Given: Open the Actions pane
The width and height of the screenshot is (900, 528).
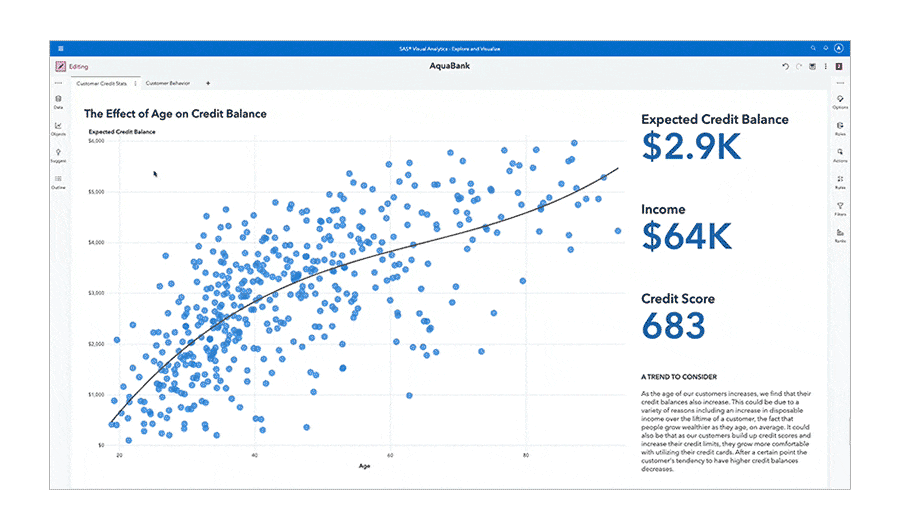Looking at the screenshot, I should pos(840,156).
